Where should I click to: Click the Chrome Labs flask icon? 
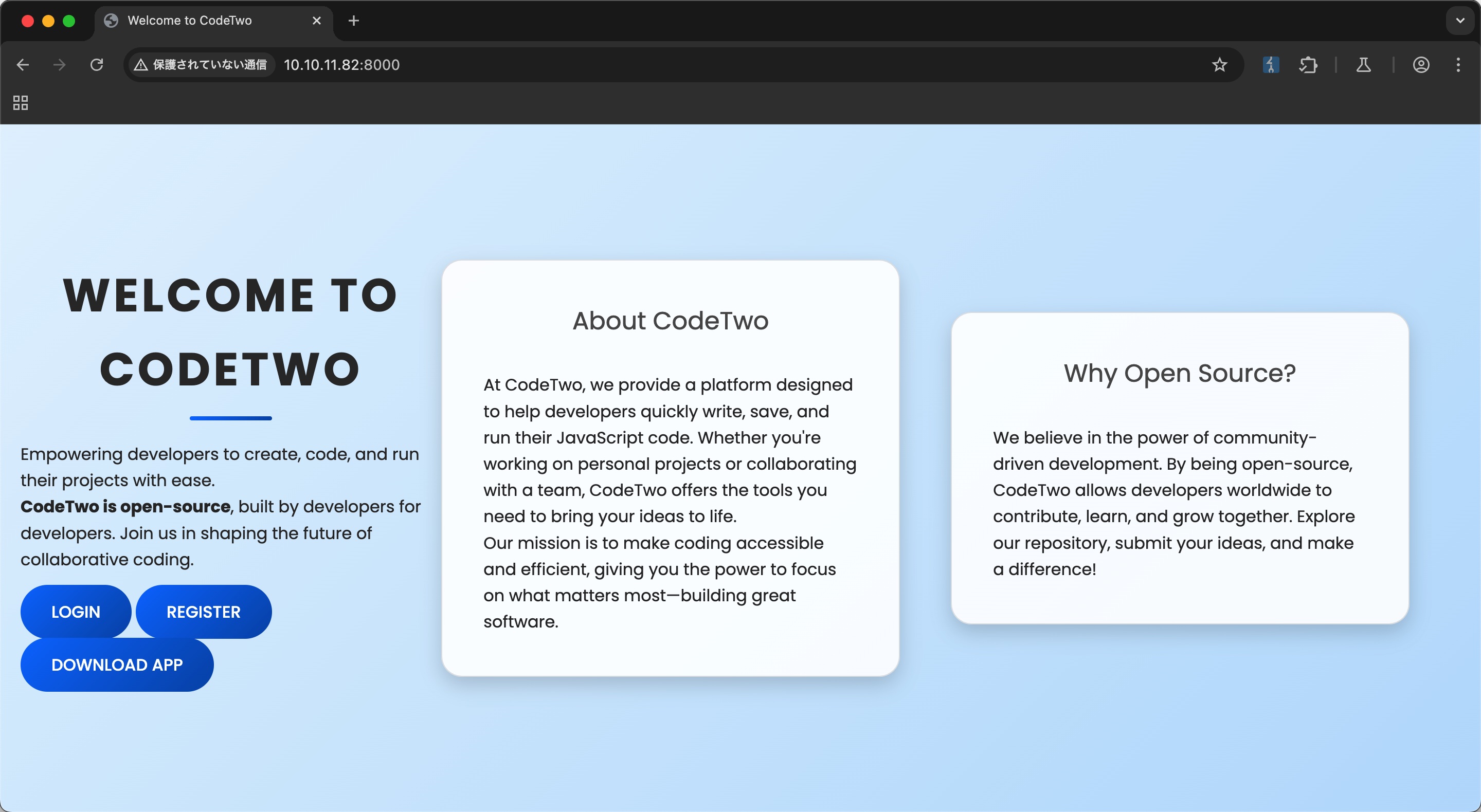(x=1363, y=65)
